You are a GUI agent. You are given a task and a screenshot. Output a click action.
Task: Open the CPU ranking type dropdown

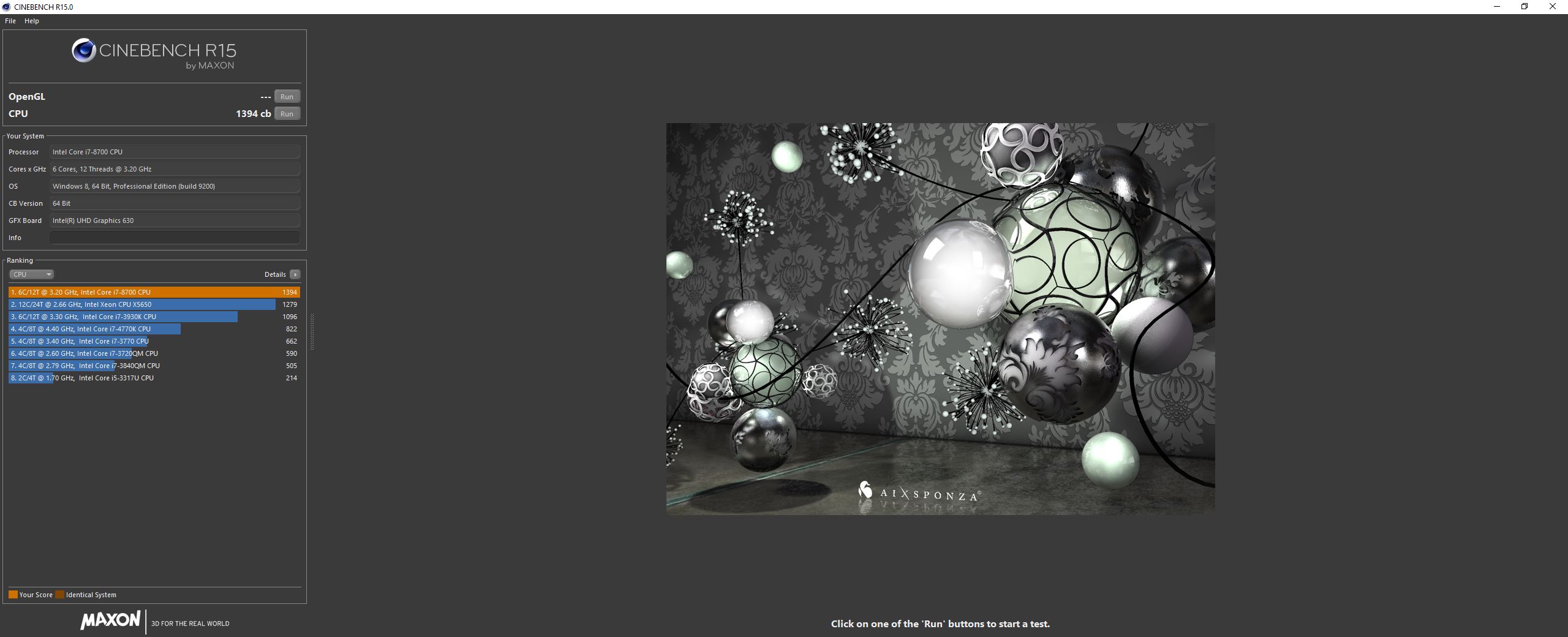tap(32, 274)
